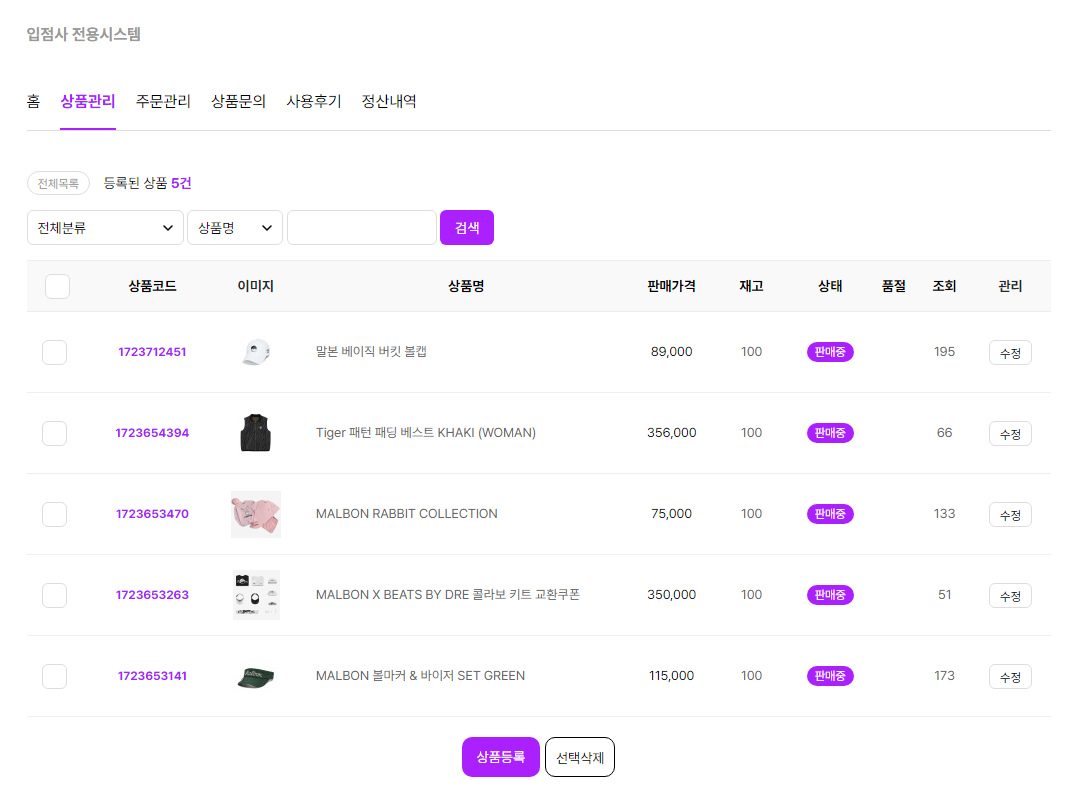This screenshot has width=1080, height=803.
Task: Click 수정 for product 1723653141
Action: (1010, 677)
